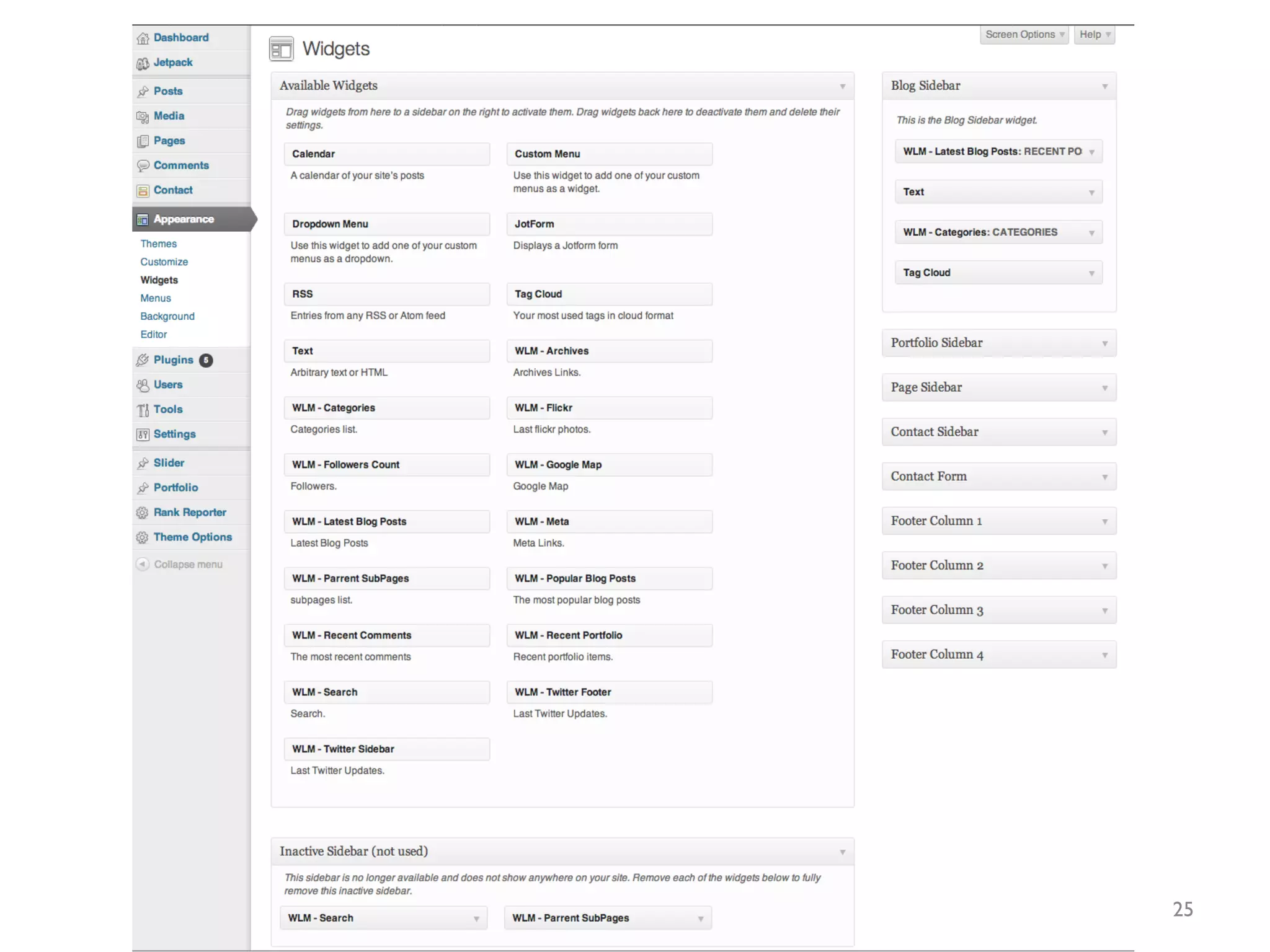The height and width of the screenshot is (952, 1270).
Task: Open the Themes submenu item
Action: pos(158,244)
